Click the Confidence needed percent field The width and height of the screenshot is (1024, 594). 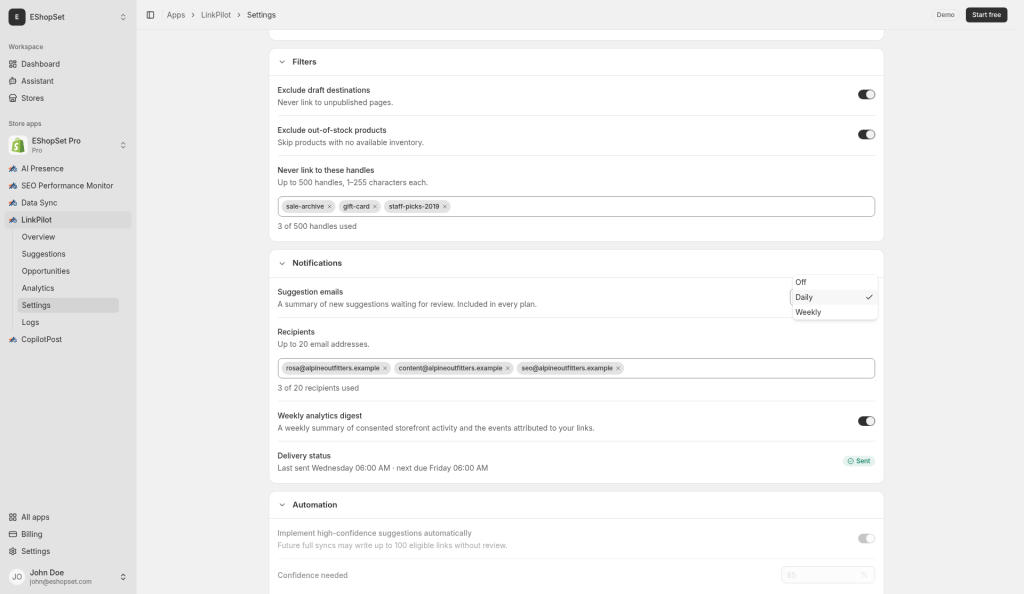click(x=827, y=575)
